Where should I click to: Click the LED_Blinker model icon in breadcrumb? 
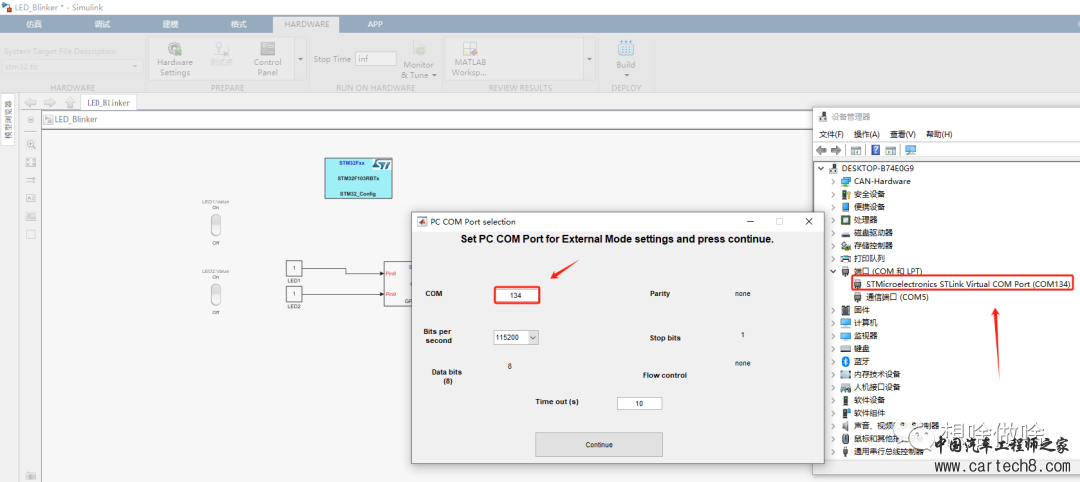pyautogui.click(x=48, y=120)
